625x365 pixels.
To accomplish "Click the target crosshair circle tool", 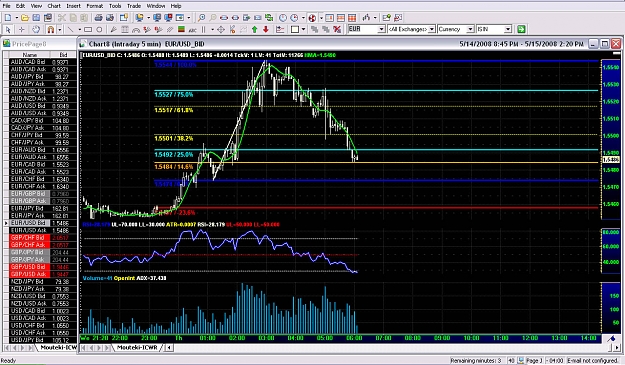I will coord(220,29).
